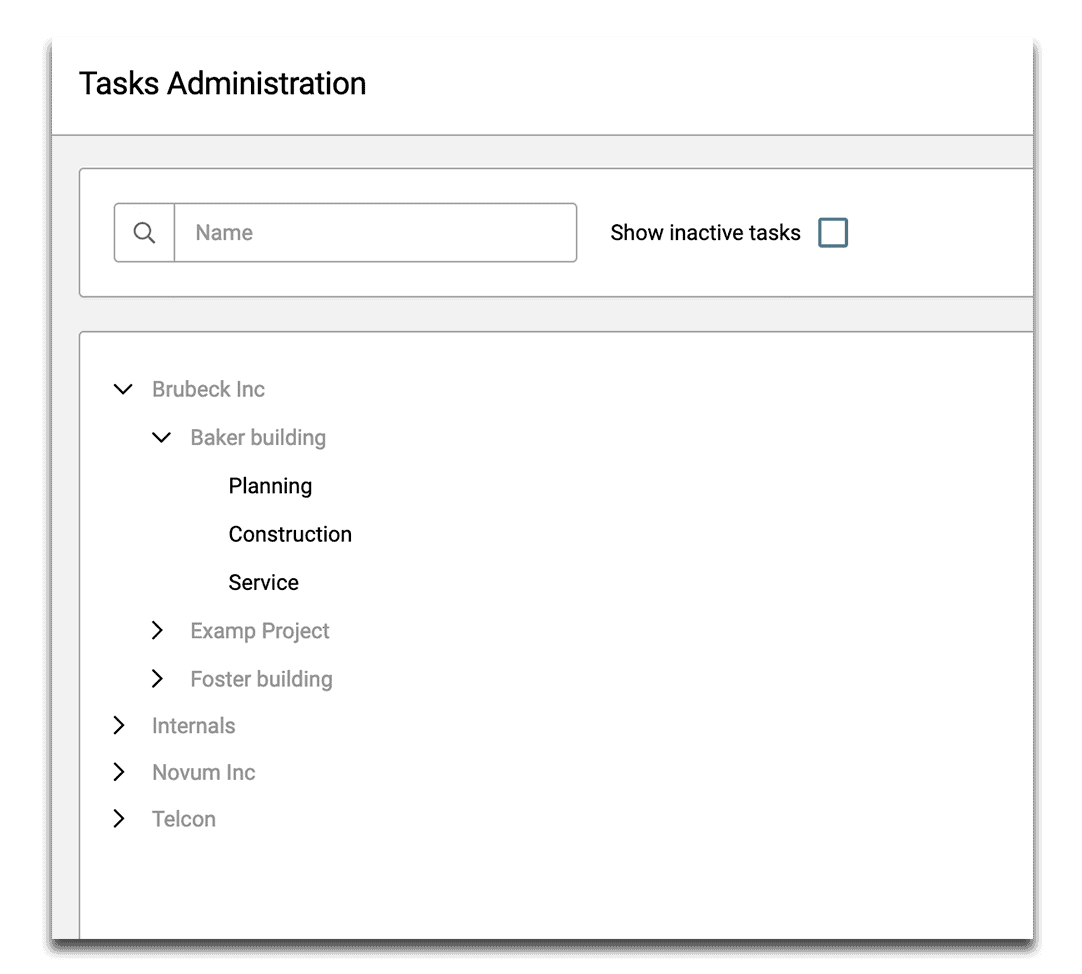
Task: Click the Internals label
Action: point(193,725)
